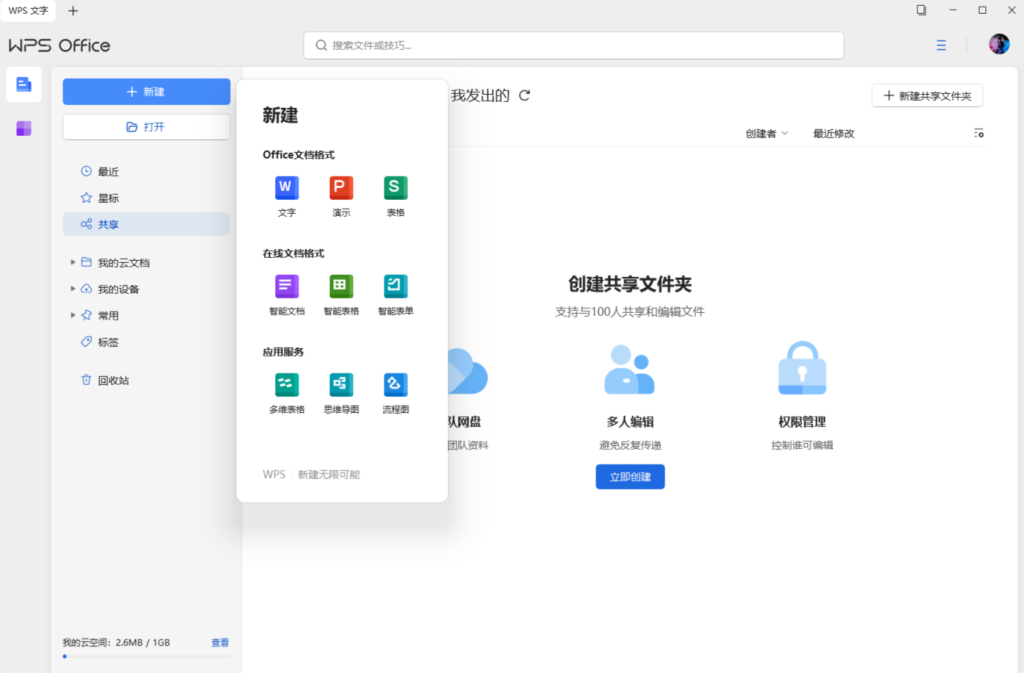Screen dimensions: 1024x673
Task: Click the user avatar in the top corner
Action: pyautogui.click(x=999, y=44)
